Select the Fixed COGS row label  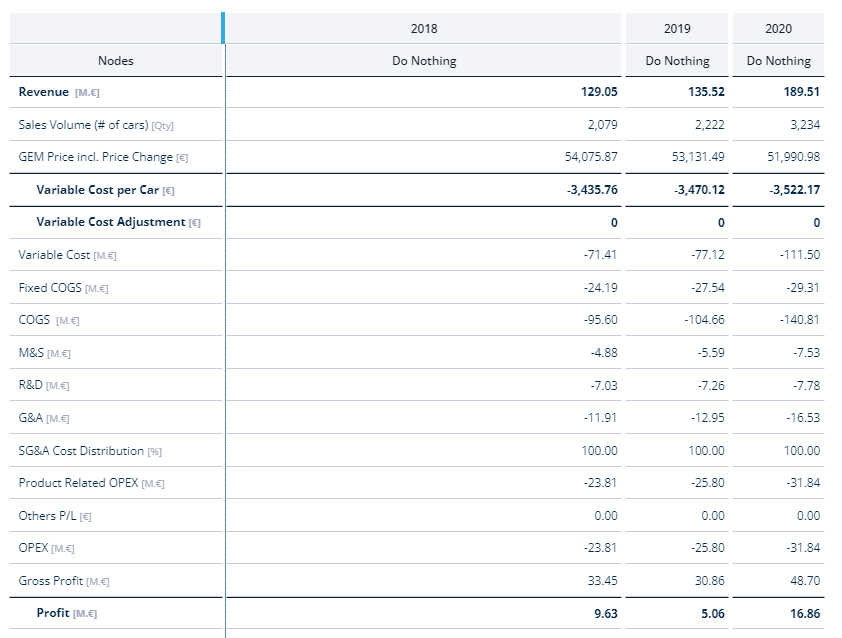[50, 288]
